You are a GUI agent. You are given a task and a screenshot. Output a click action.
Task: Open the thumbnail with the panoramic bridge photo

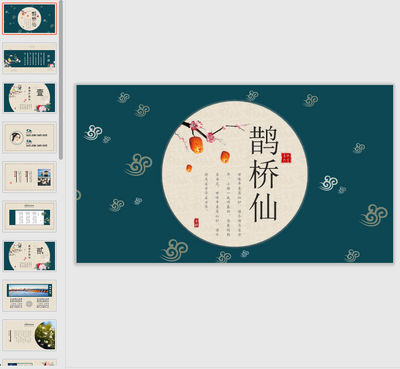29,296
